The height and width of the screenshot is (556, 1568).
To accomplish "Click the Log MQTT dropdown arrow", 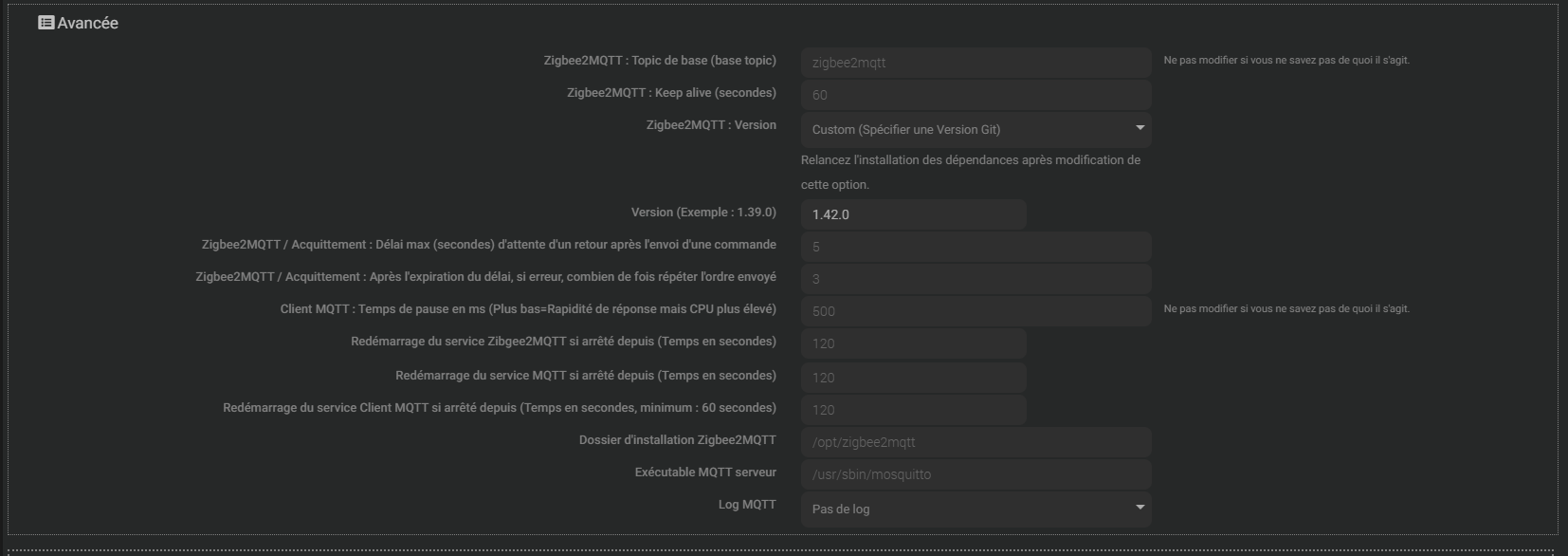I will point(1140,508).
